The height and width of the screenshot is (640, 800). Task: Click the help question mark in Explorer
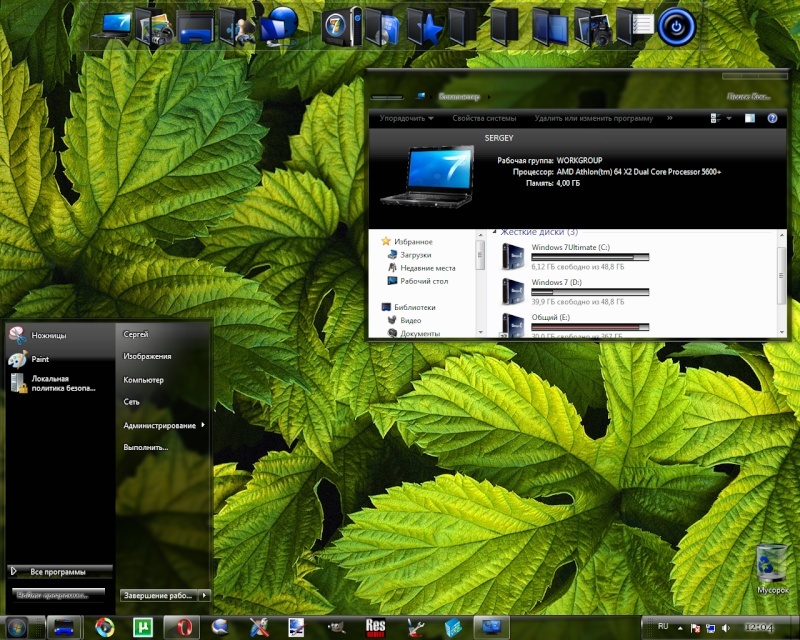coord(772,118)
